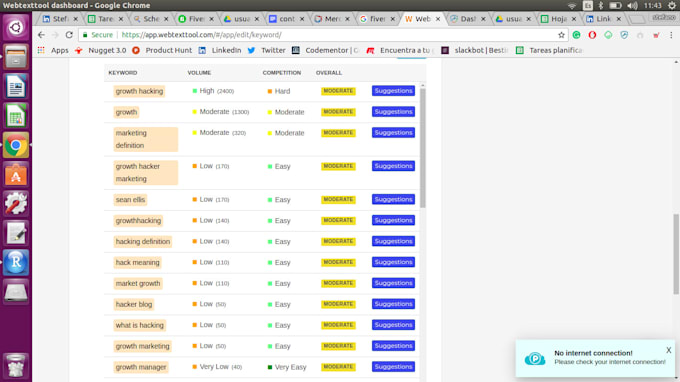The width and height of the screenshot is (680, 382).
Task: Reload the current page
Action: click(69, 35)
